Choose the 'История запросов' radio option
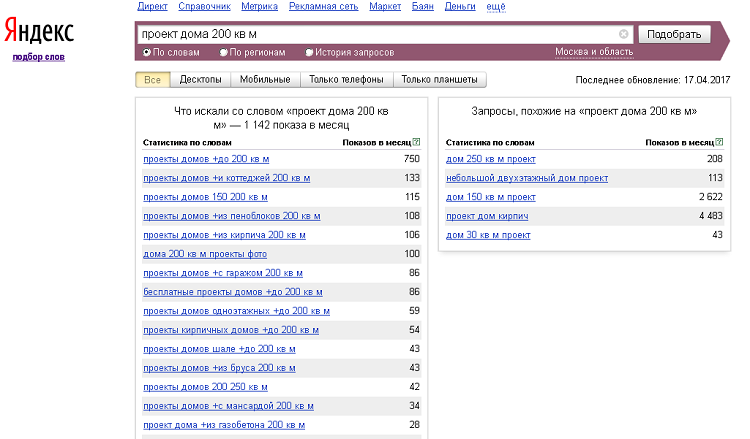This screenshot has height=439, width=750. [x=309, y=52]
